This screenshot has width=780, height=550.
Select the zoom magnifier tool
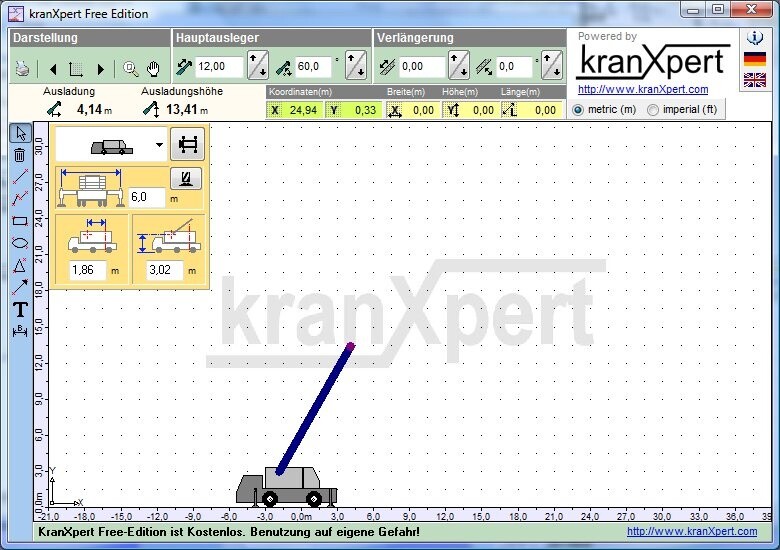click(x=130, y=69)
